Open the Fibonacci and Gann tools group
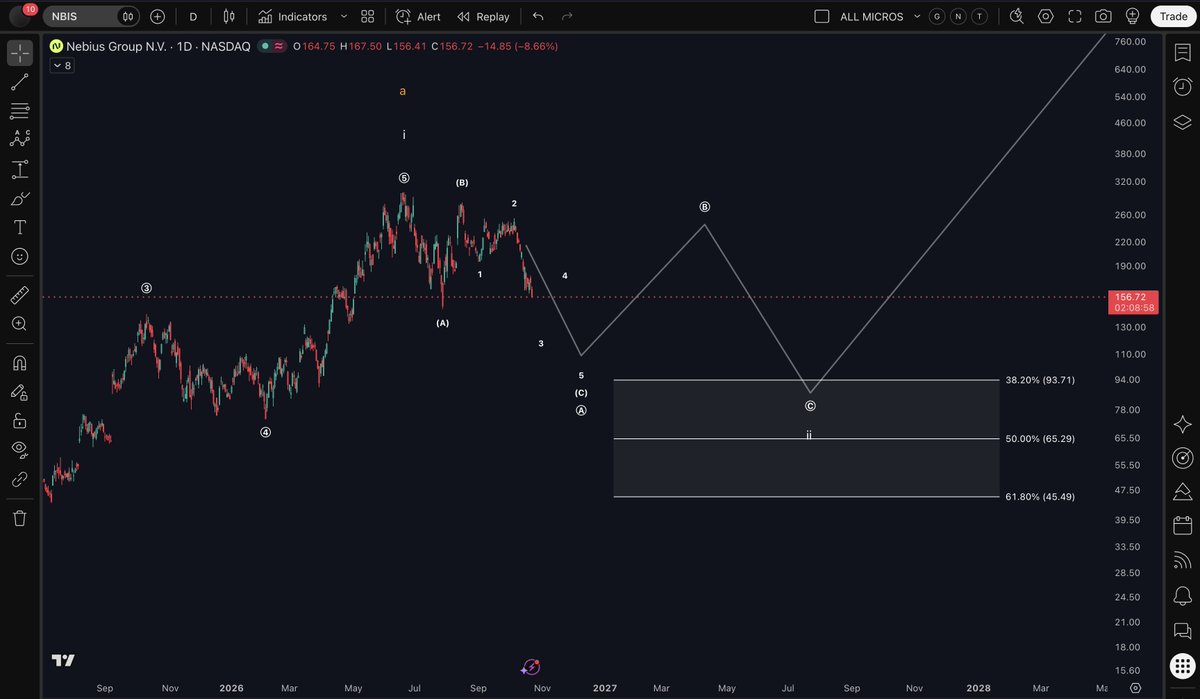Screen dimensions: 1200x699 point(19,111)
